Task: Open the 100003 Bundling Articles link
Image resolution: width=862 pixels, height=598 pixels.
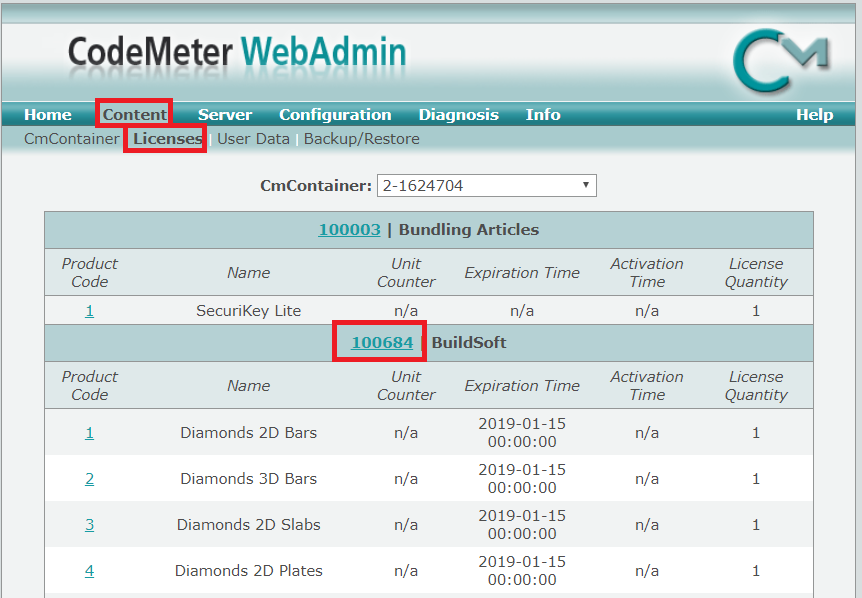Action: click(x=349, y=229)
